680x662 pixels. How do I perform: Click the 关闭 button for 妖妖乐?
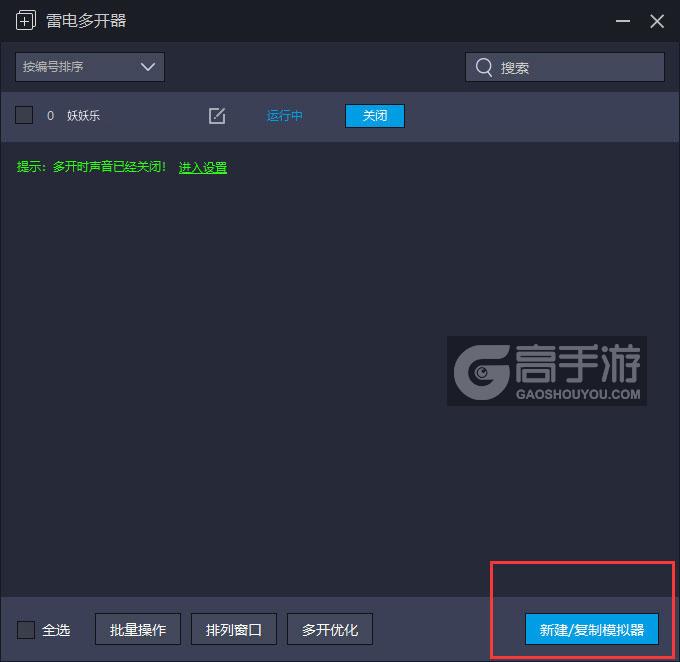(x=375, y=116)
